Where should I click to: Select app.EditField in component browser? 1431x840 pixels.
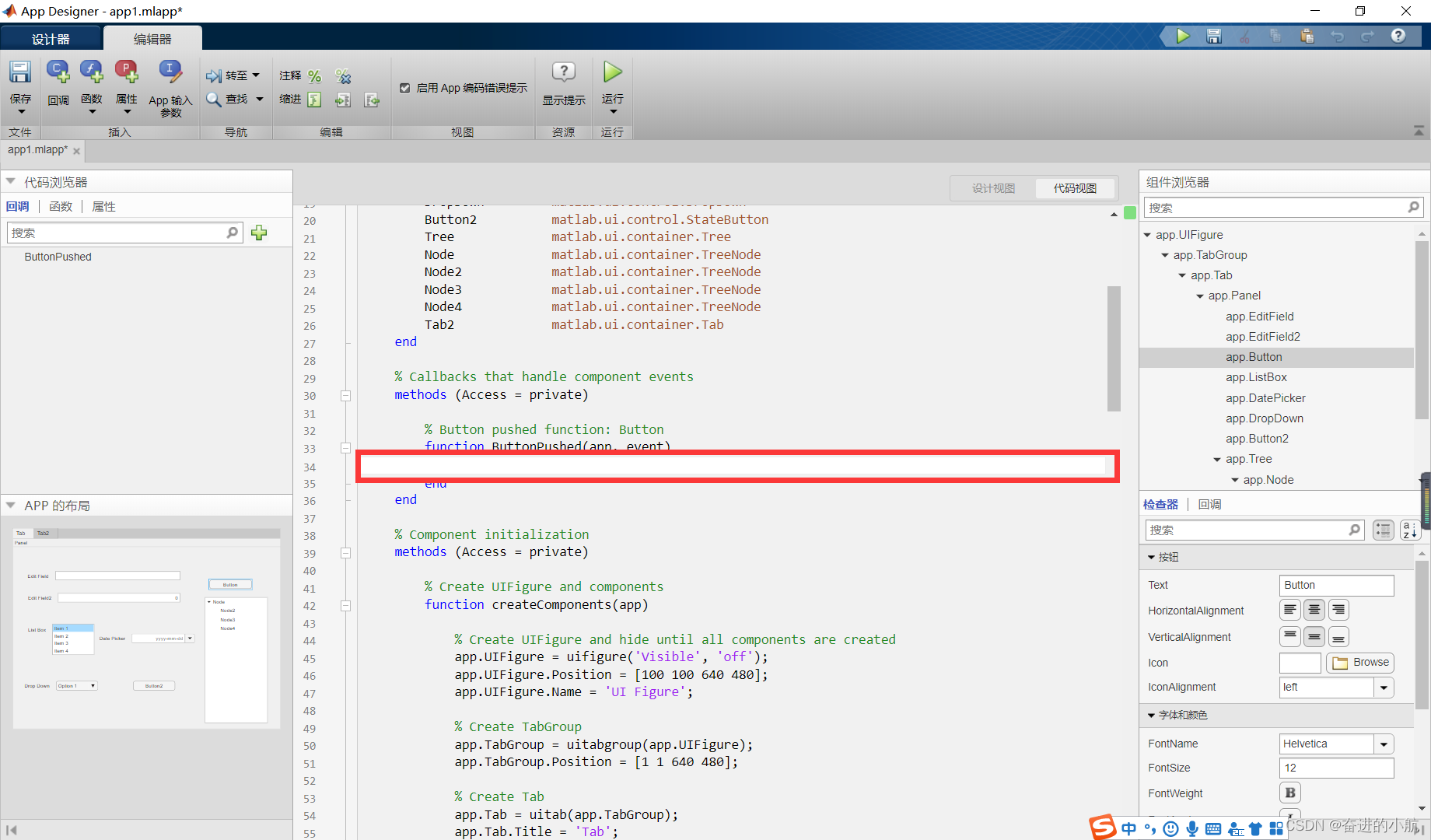tap(1260, 317)
